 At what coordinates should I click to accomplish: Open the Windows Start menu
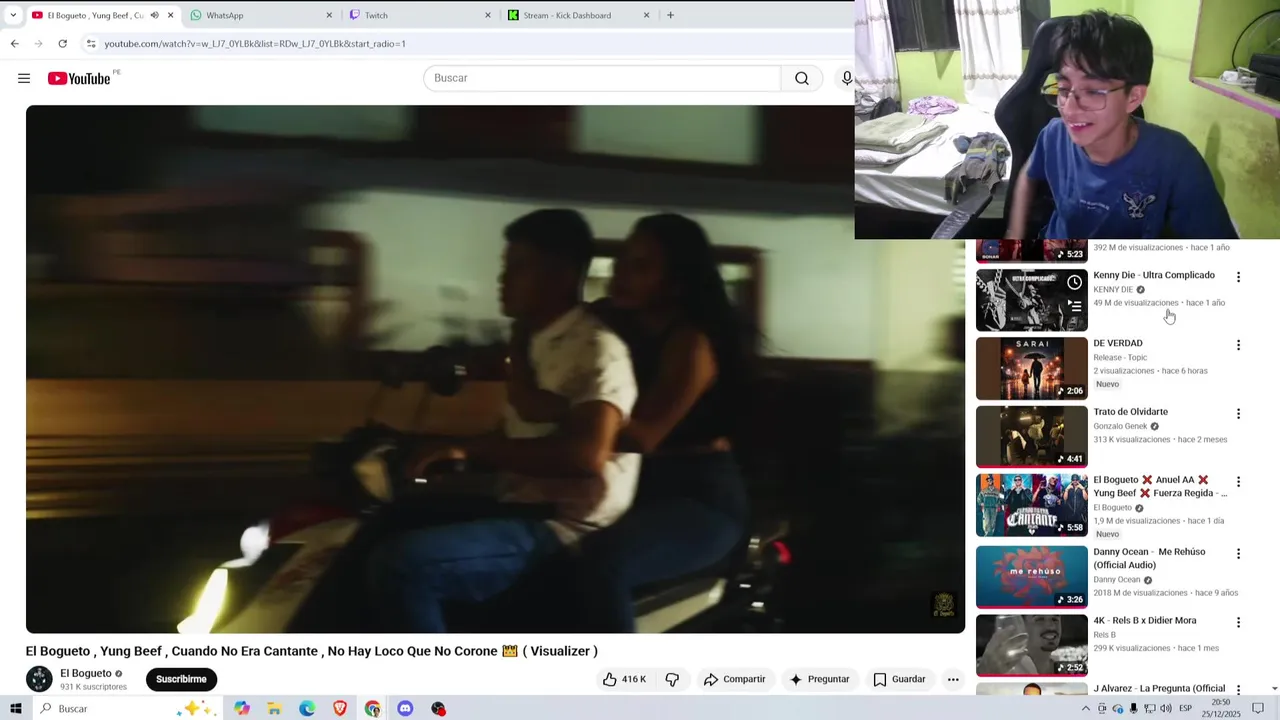point(15,708)
